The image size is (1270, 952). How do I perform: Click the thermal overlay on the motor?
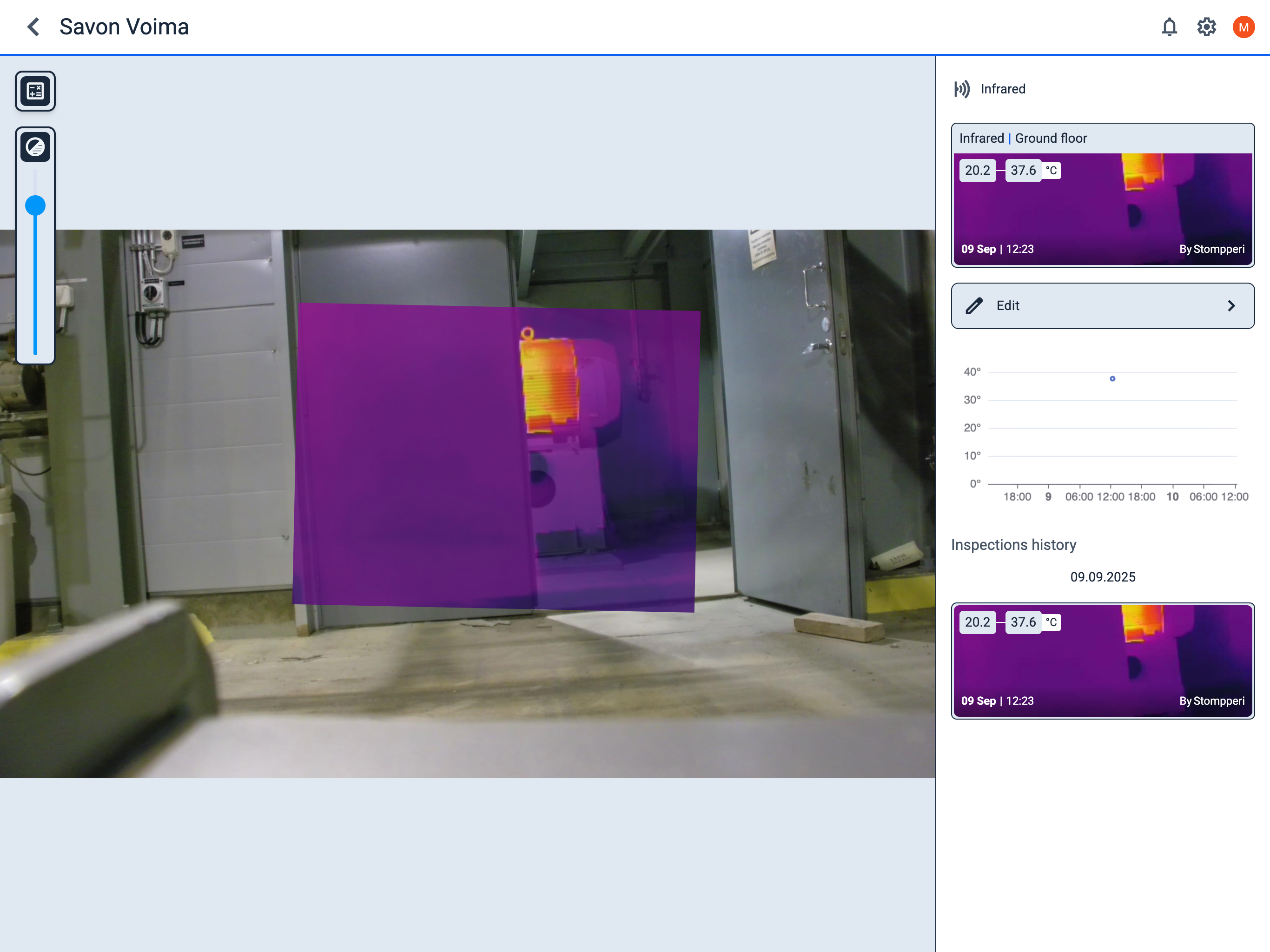(x=549, y=386)
